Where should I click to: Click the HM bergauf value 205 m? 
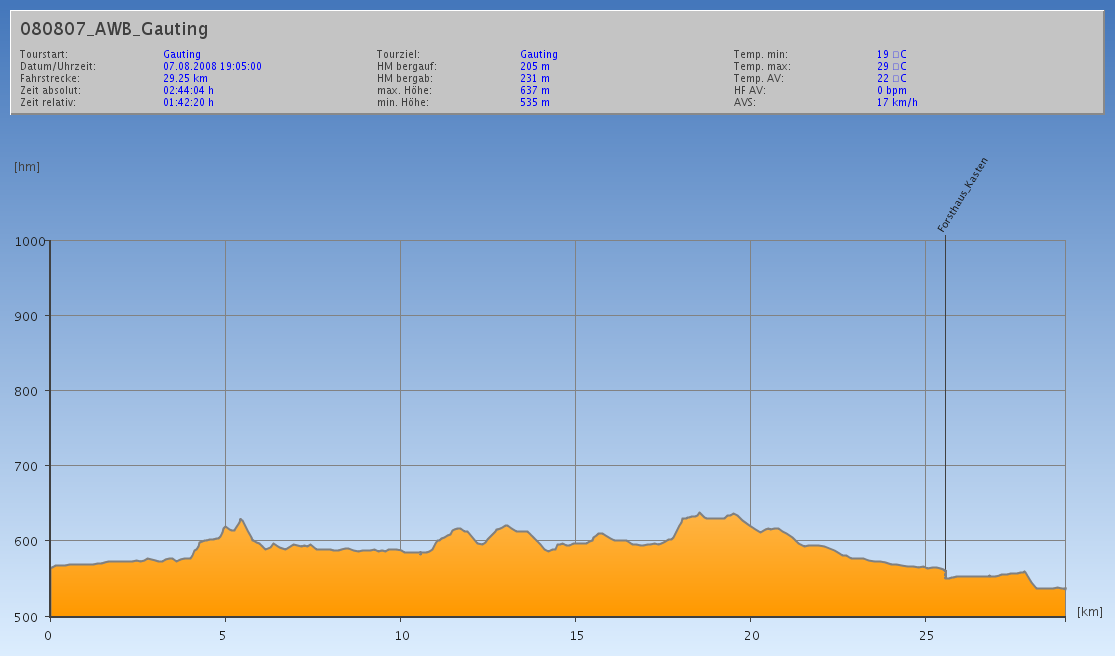click(x=535, y=66)
